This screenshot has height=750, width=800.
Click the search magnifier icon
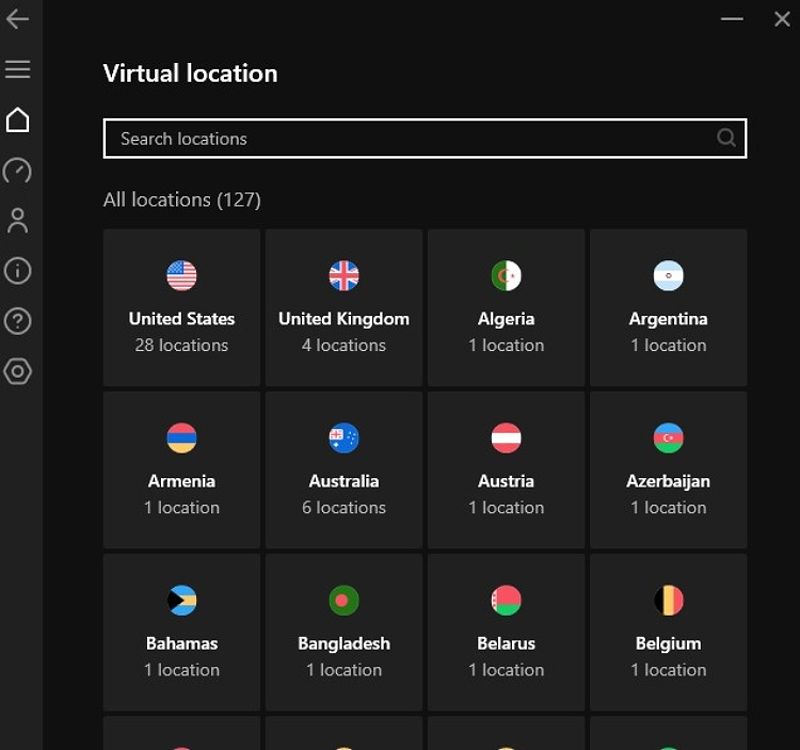coord(726,138)
